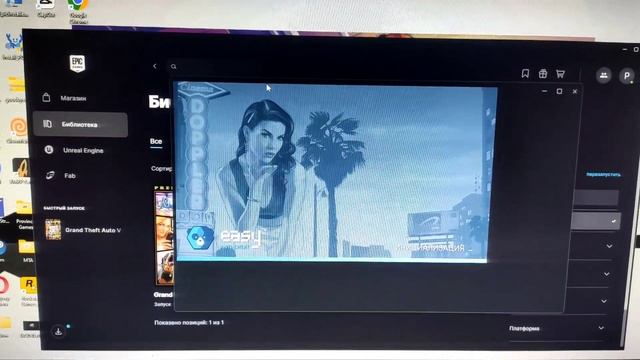Close the GTA V loading window

pos(575,91)
